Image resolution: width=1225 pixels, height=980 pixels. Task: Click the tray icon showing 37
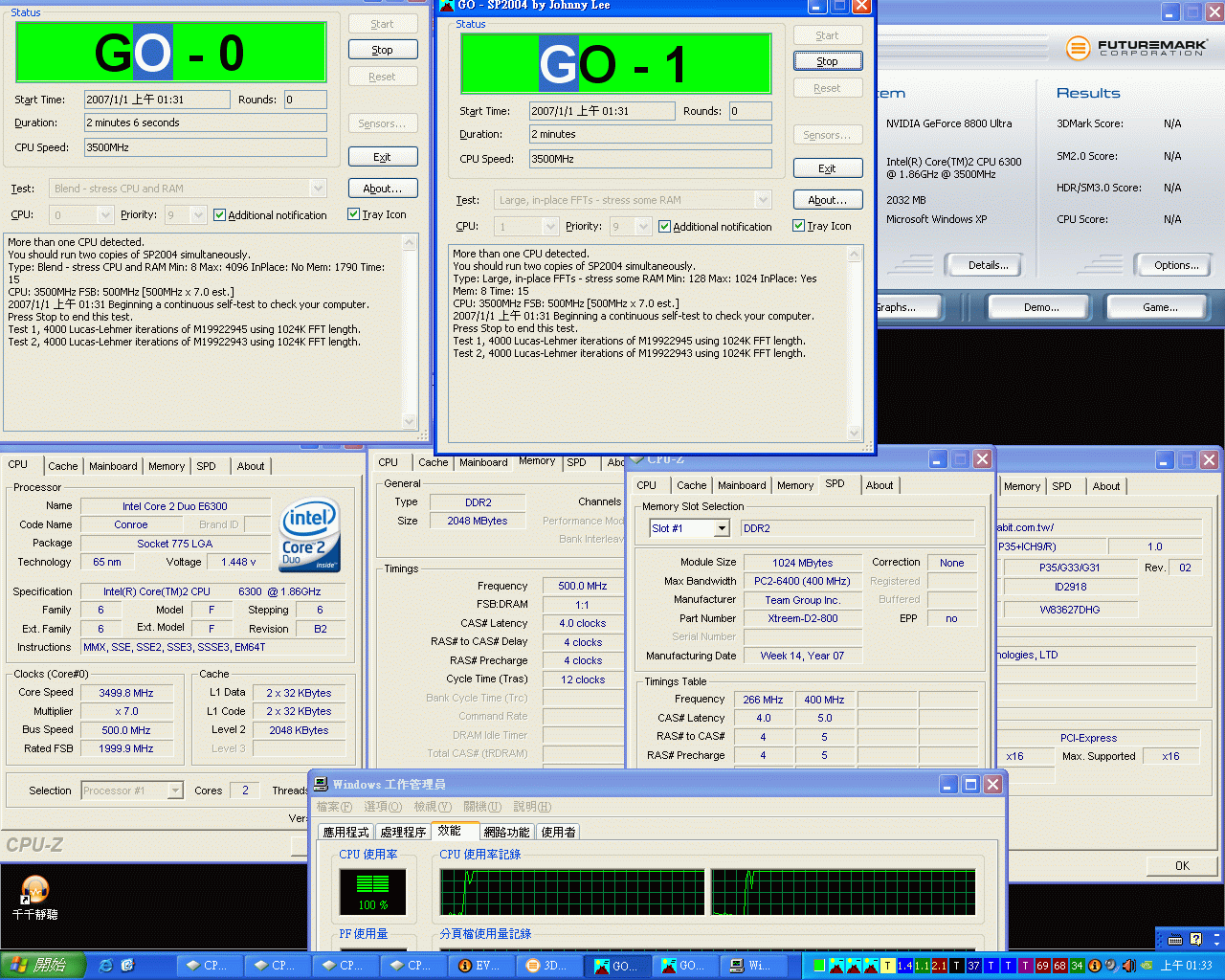[x=973, y=966]
